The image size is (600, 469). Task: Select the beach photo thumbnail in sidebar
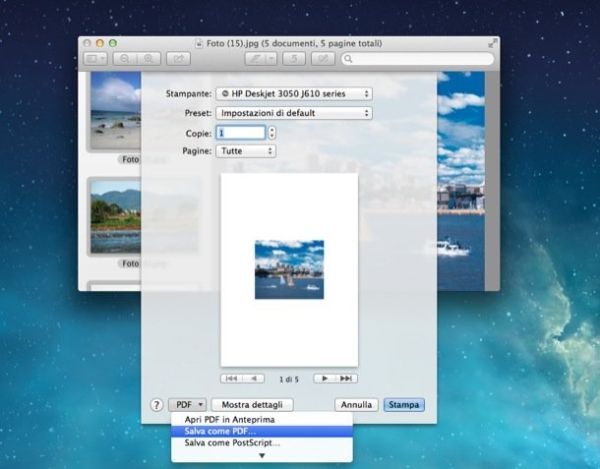click(x=116, y=111)
